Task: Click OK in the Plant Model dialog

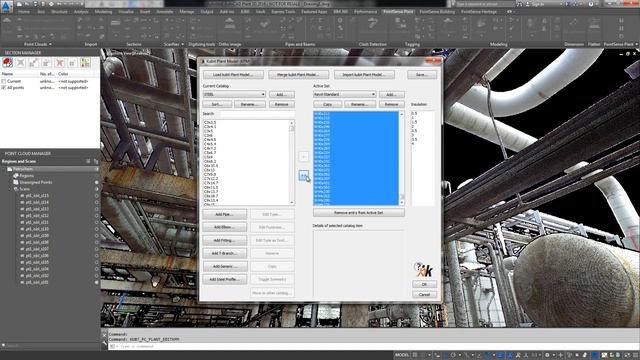Action: pyautogui.click(x=424, y=284)
